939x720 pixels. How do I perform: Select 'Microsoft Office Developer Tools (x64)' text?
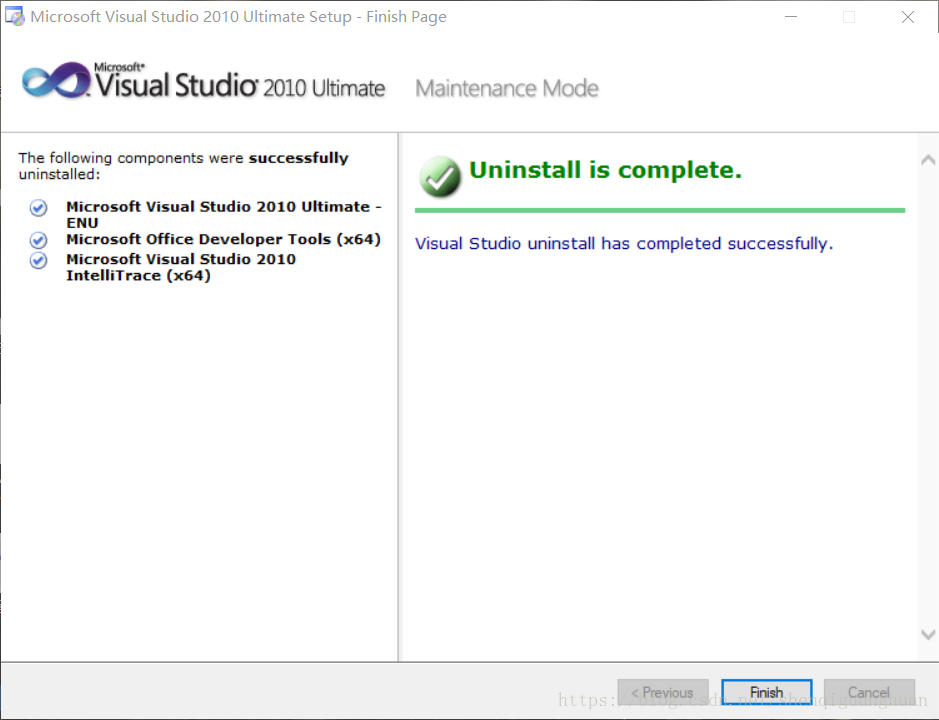[223, 239]
